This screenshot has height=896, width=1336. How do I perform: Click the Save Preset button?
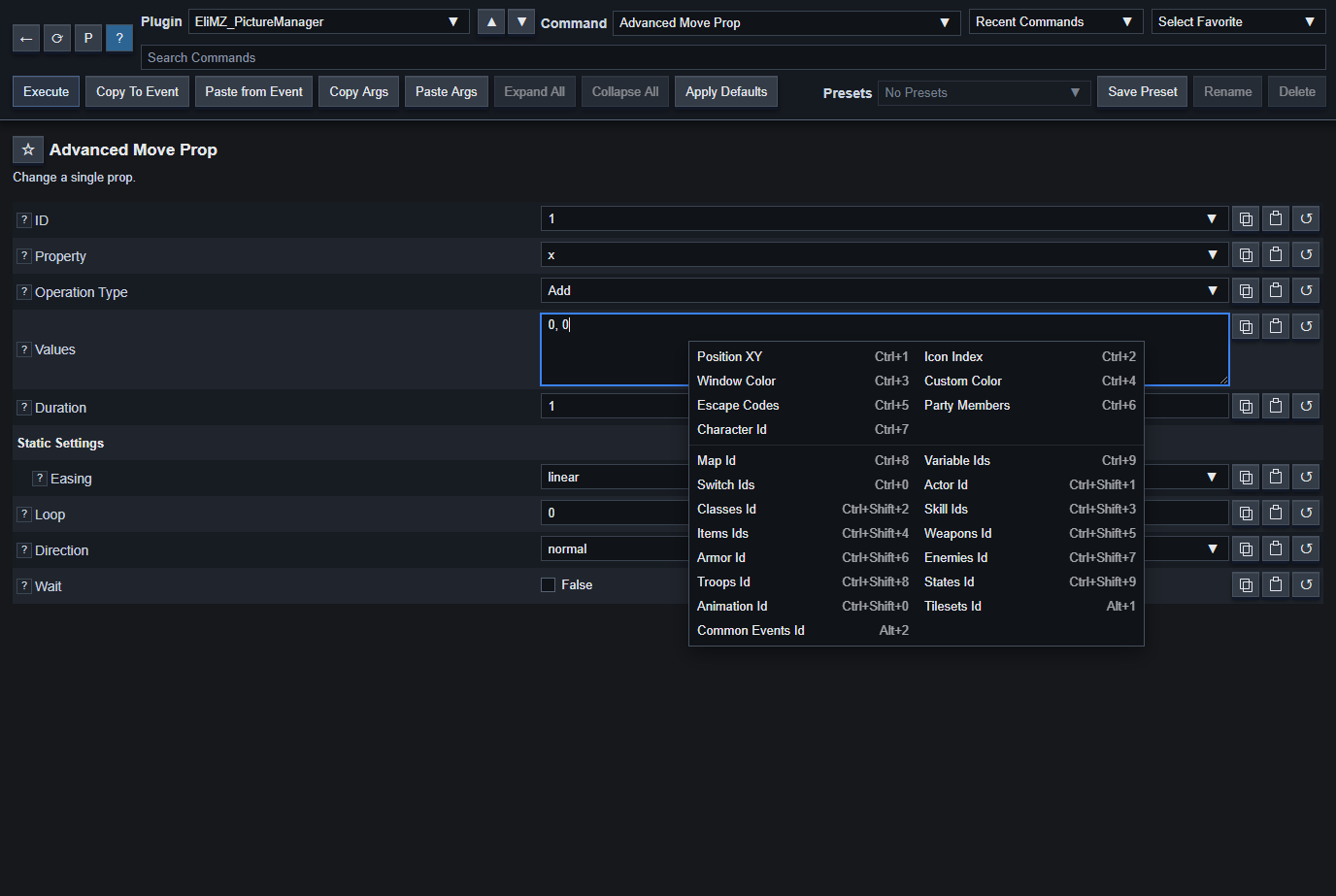[x=1143, y=92]
